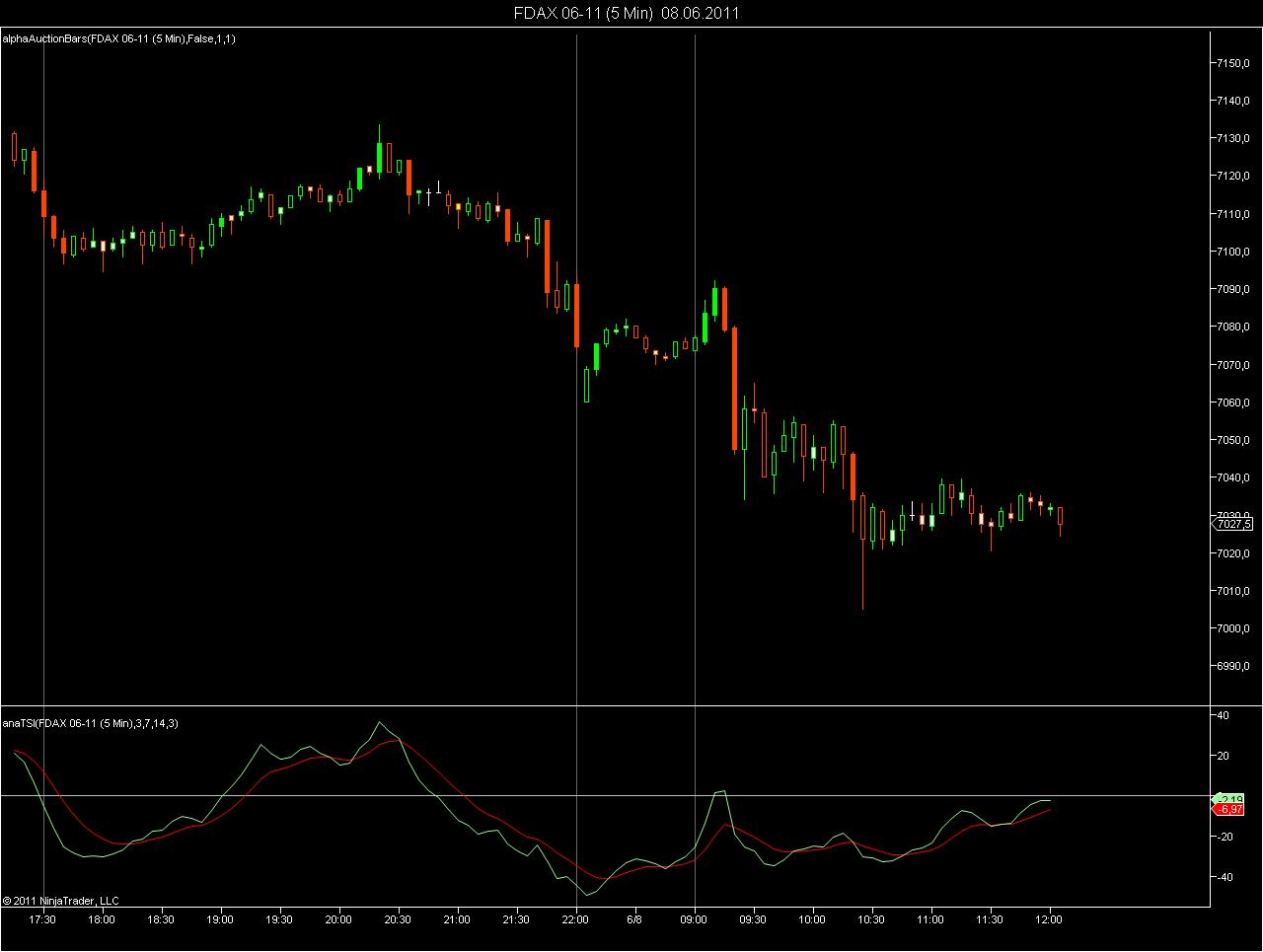The height and width of the screenshot is (952, 1263).
Task: Click the 18:30 time axis label
Action: 161,919
